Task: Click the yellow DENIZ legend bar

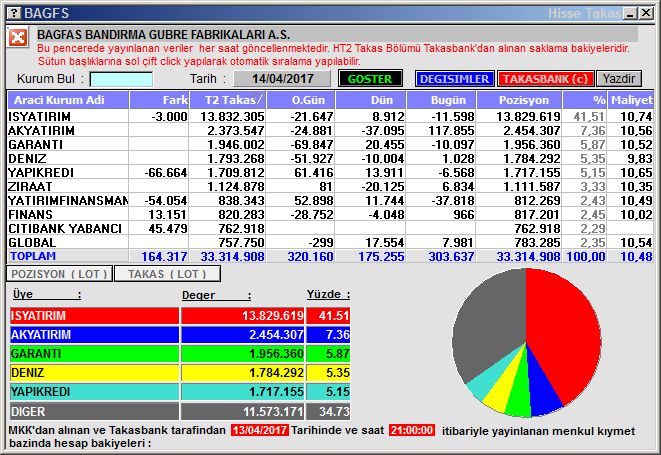Action: point(94,373)
